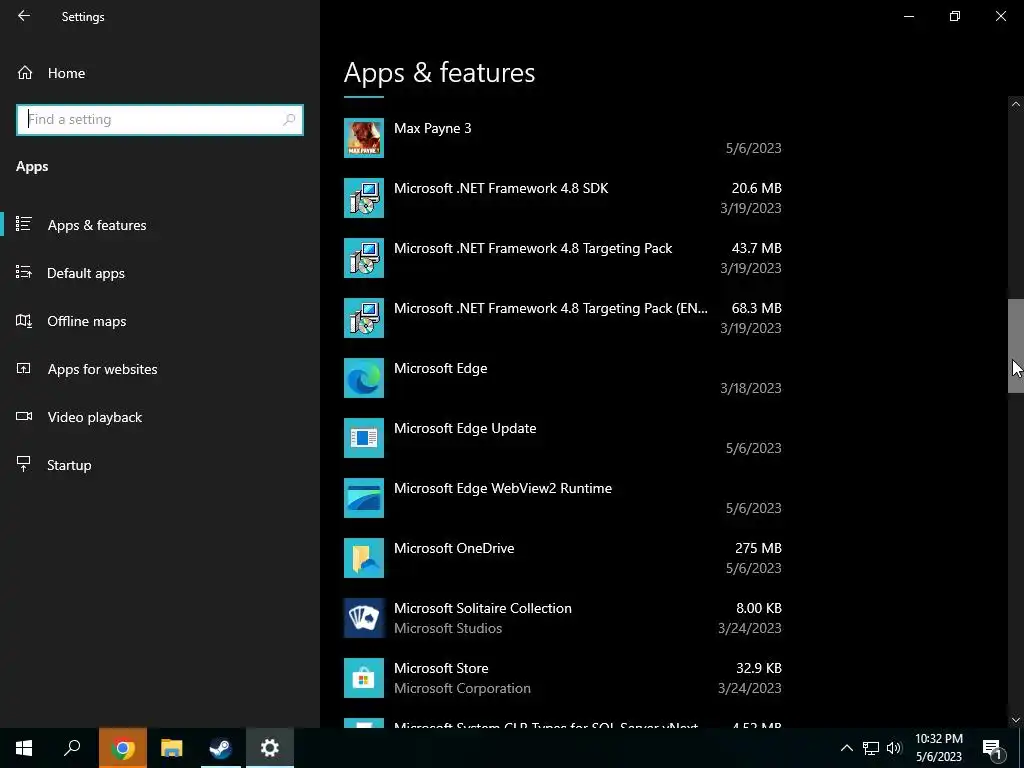
Task: Select the Max Payne 3 entry
Action: (563, 138)
